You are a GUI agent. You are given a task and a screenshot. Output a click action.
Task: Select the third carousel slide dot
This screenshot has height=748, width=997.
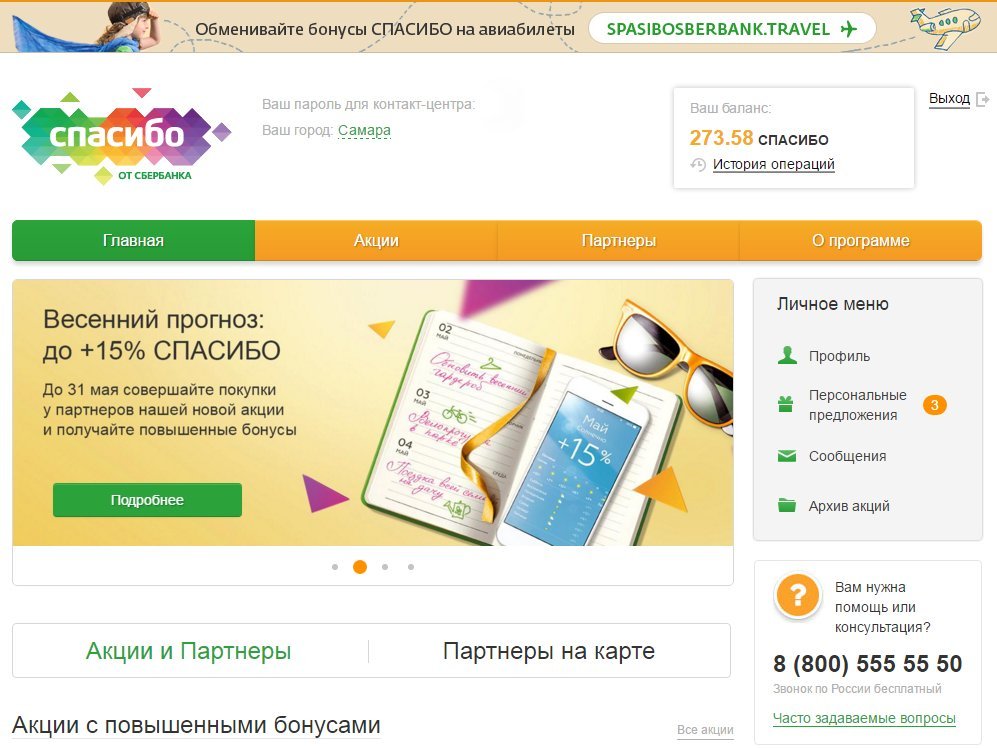pos(385,567)
